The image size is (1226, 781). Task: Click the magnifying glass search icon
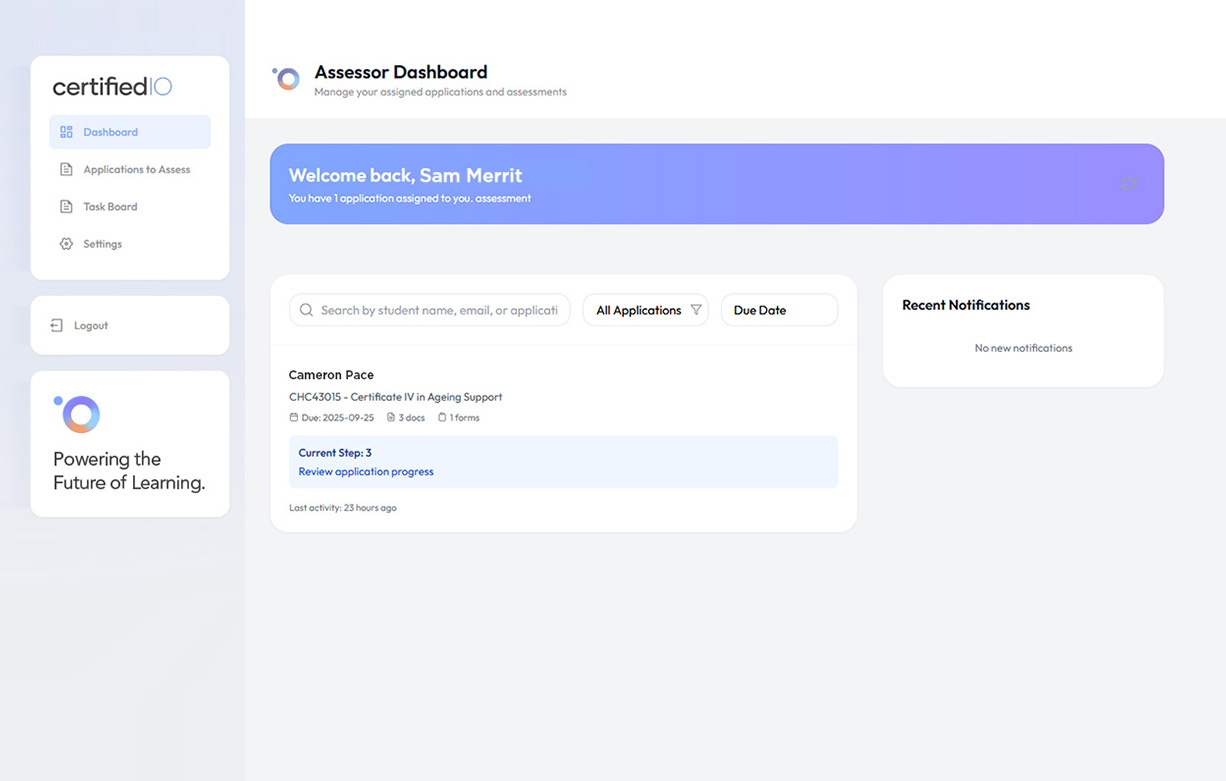(307, 310)
